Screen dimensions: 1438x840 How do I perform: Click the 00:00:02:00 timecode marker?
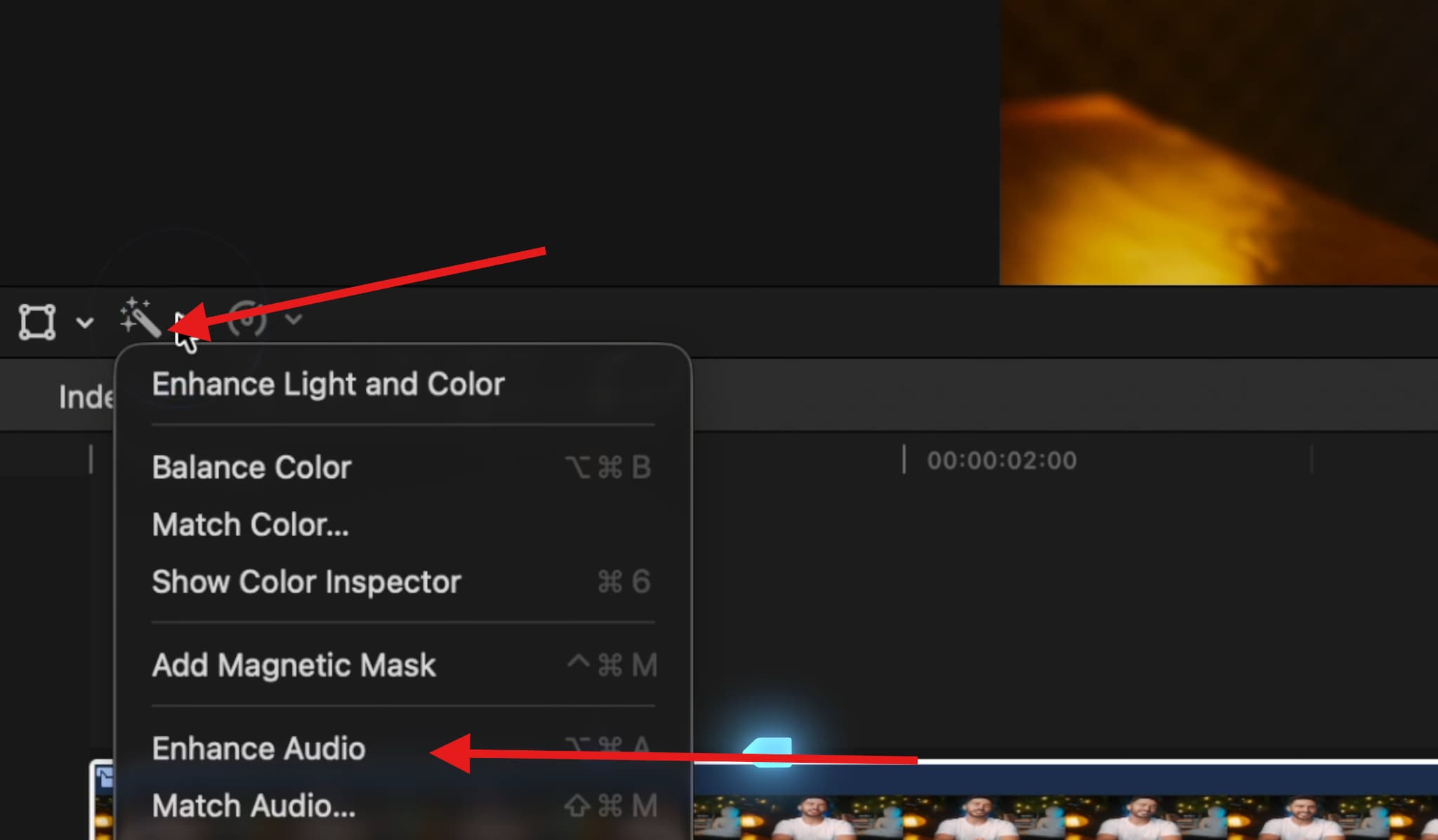1002,460
